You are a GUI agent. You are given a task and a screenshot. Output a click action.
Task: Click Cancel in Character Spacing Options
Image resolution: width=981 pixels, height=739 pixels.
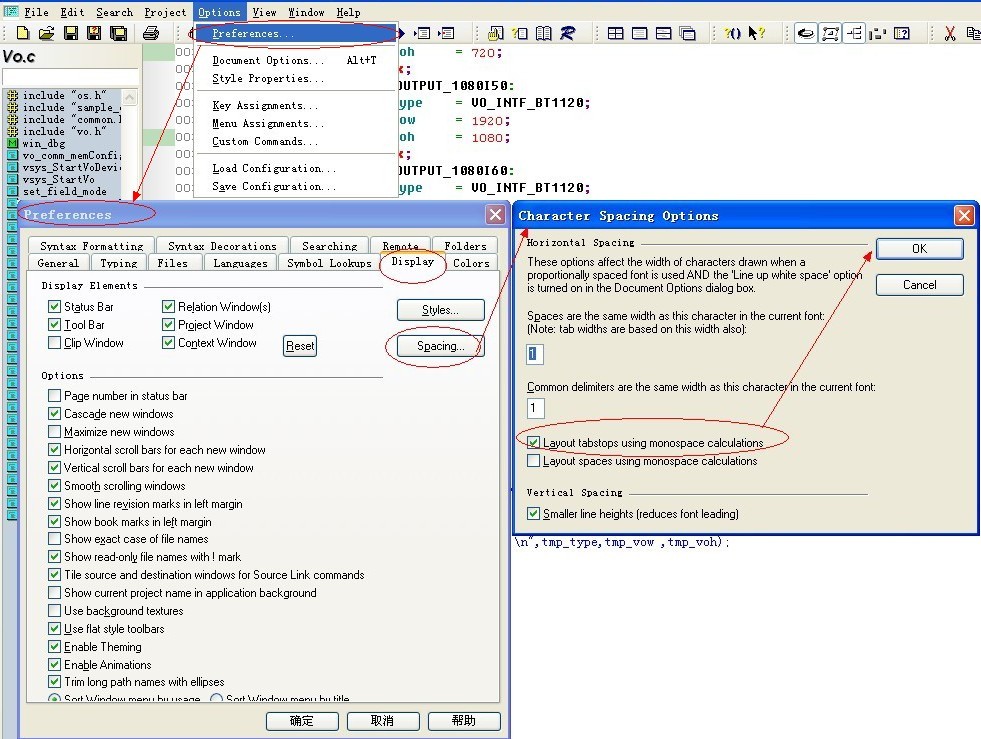[920, 285]
